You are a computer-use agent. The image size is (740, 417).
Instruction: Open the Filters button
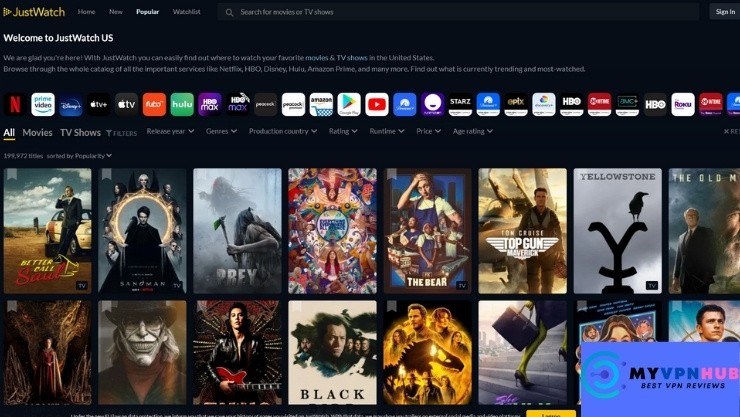click(121, 132)
